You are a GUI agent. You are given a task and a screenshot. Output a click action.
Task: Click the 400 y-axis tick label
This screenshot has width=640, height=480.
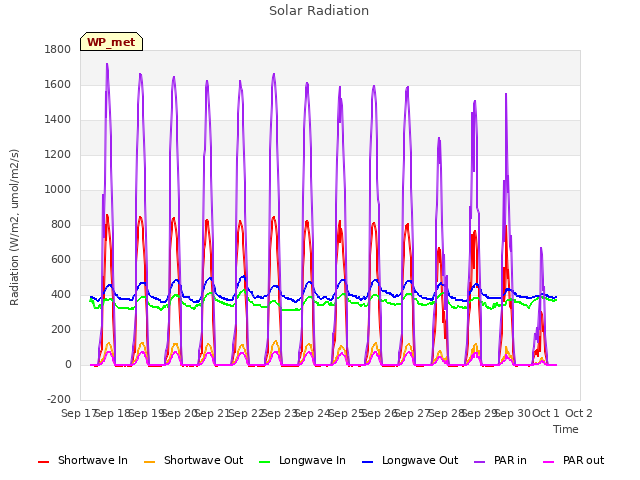point(61,295)
